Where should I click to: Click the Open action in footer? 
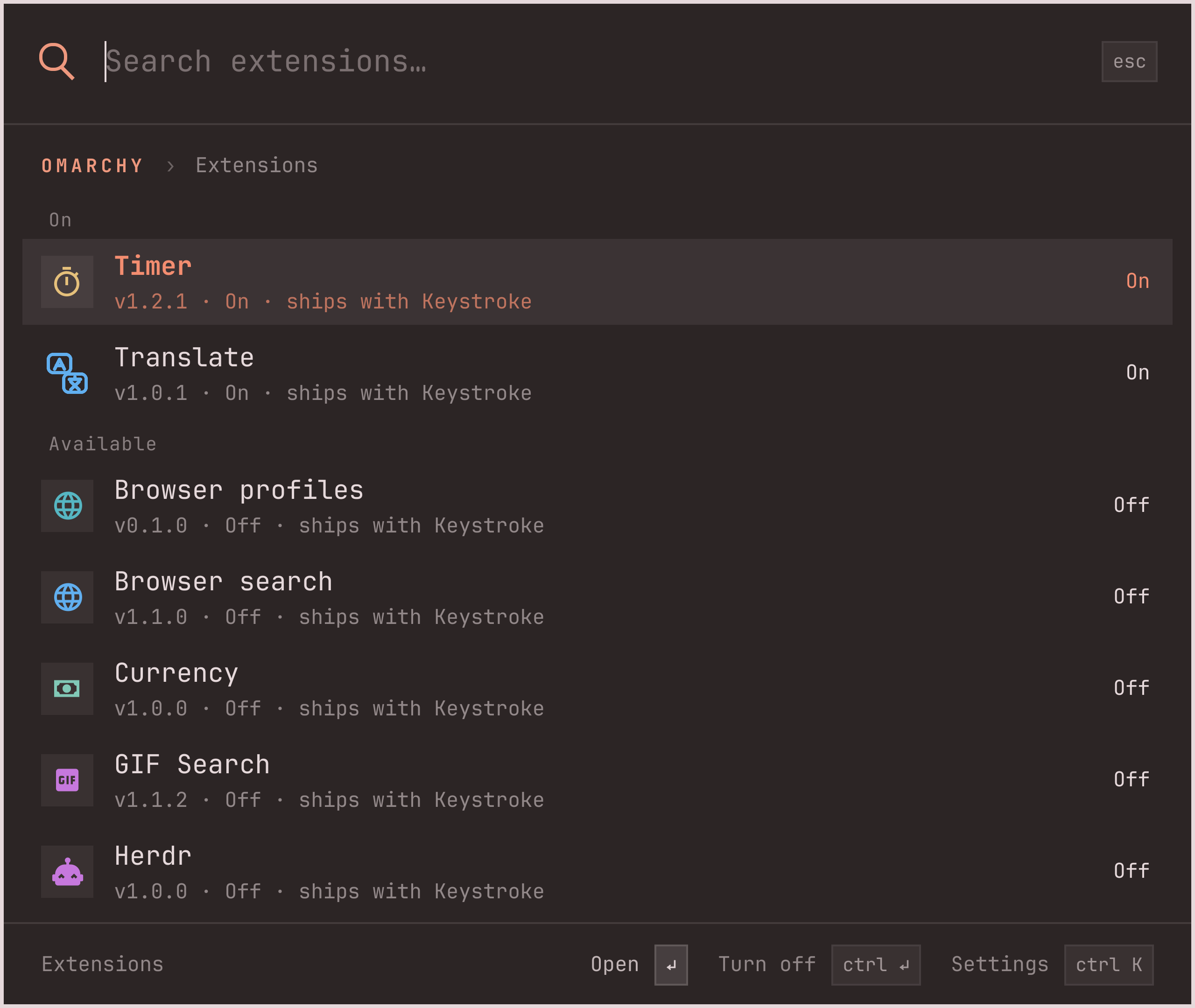[x=615, y=965]
